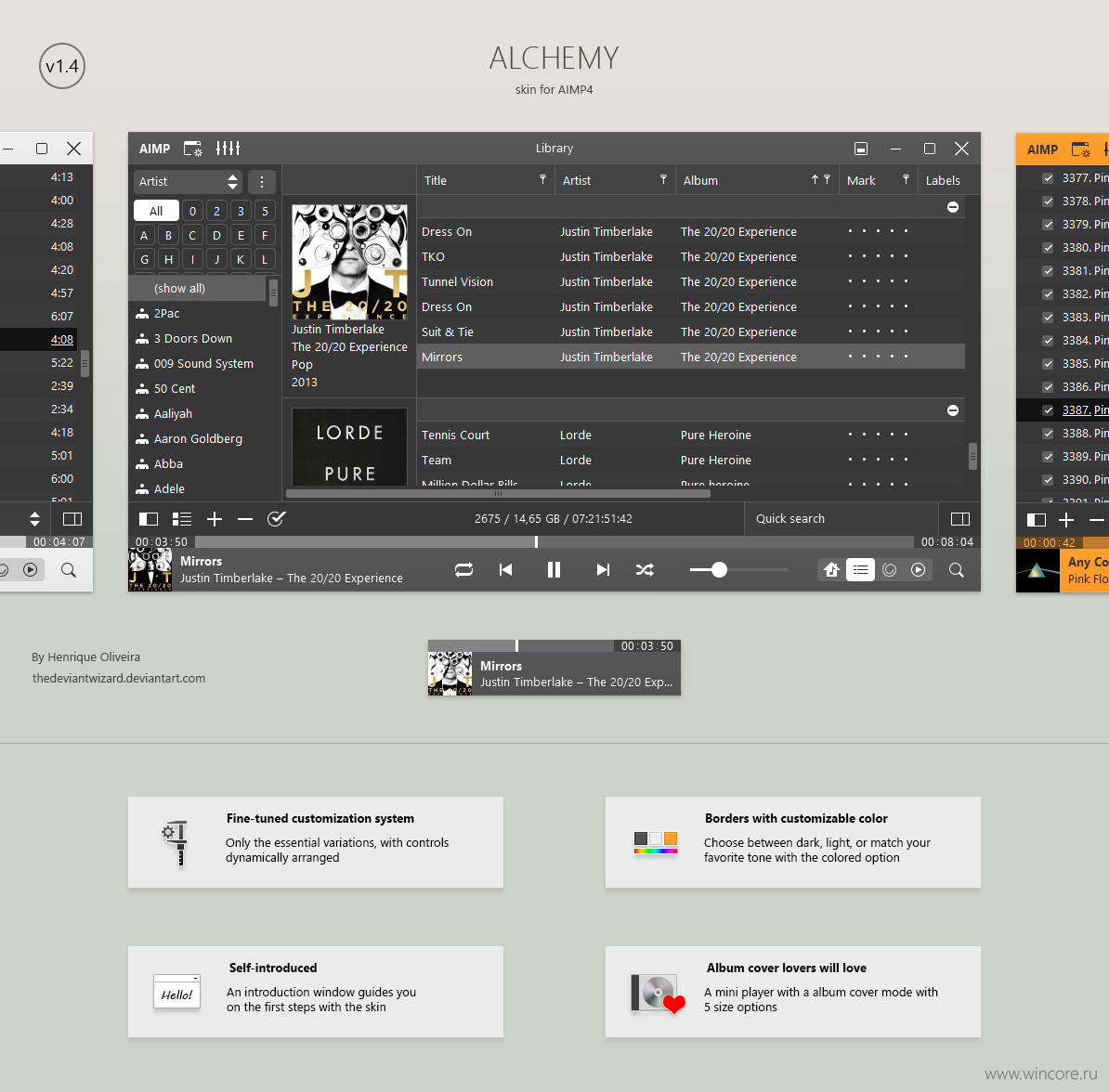Open the skin settings icon beside AIMP logo
This screenshot has height=1092, width=1109.
coord(192,149)
